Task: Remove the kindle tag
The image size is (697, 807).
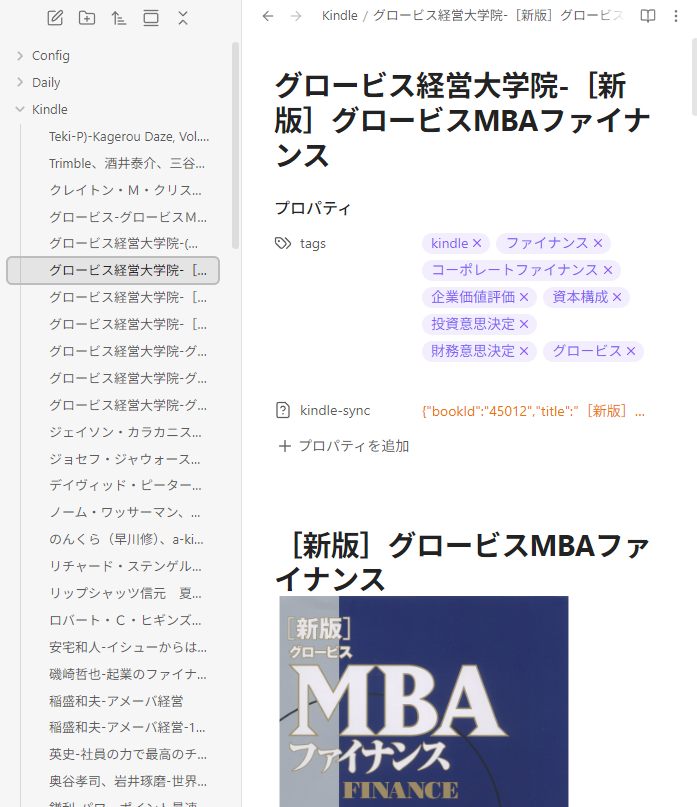Action: [477, 243]
